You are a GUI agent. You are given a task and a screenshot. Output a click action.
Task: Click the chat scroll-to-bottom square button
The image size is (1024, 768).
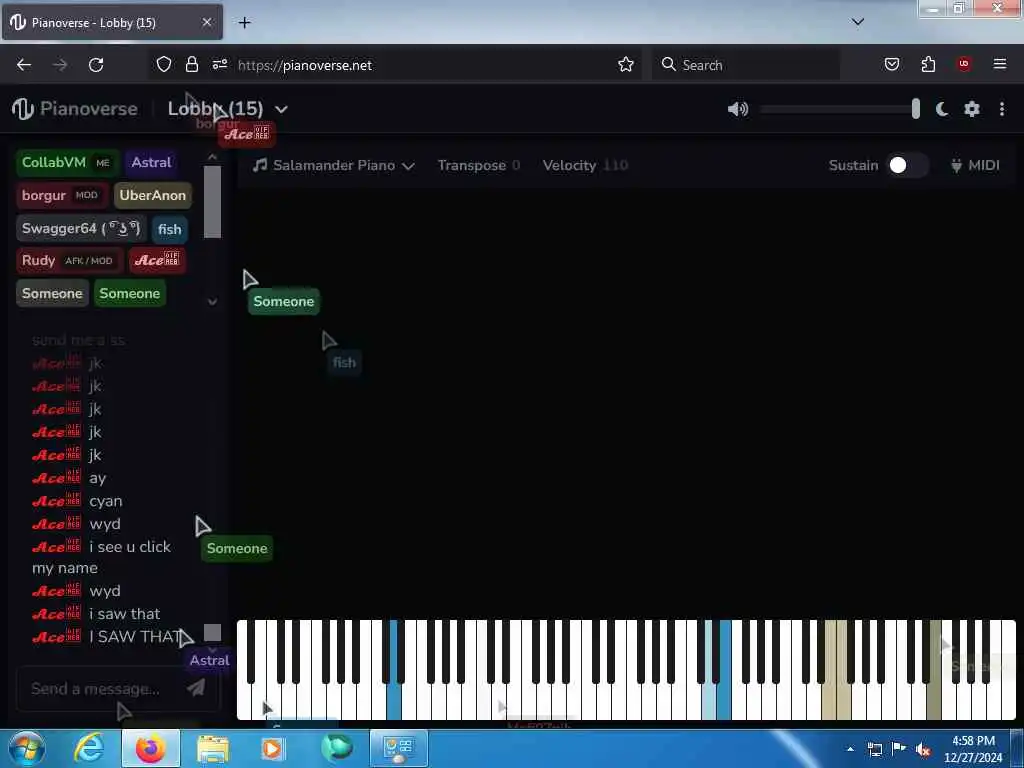pyautogui.click(x=212, y=632)
